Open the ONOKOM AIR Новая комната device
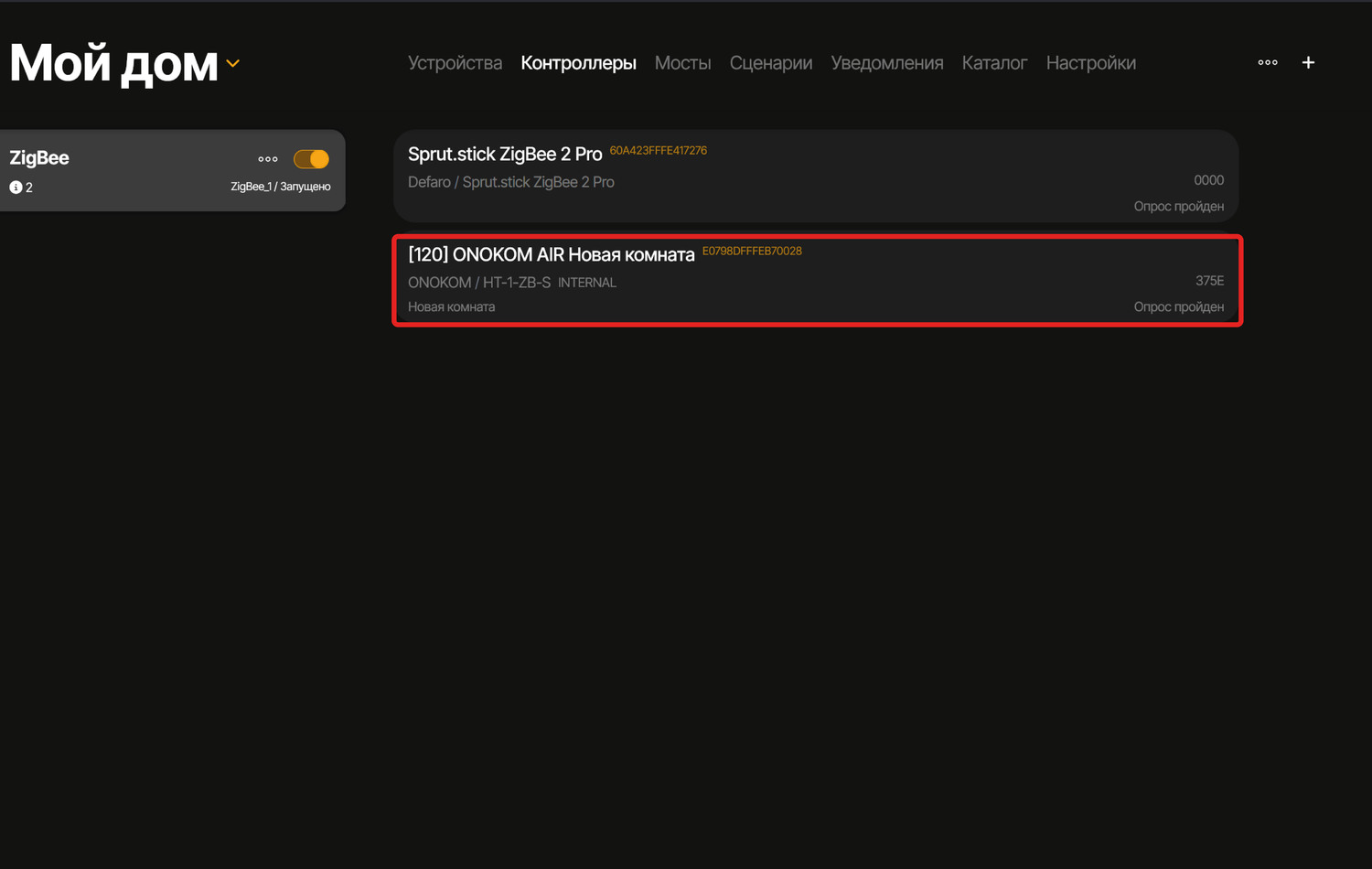Image resolution: width=1372 pixels, height=869 pixels. pos(551,255)
